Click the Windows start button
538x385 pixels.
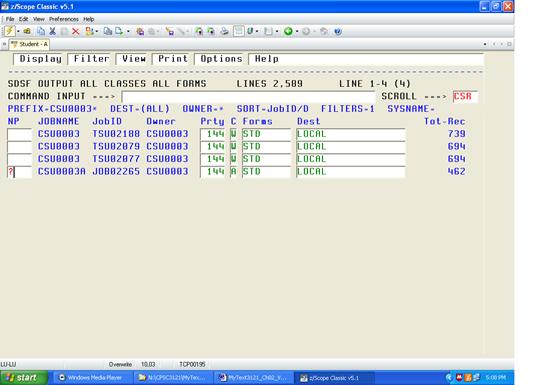(x=24, y=377)
